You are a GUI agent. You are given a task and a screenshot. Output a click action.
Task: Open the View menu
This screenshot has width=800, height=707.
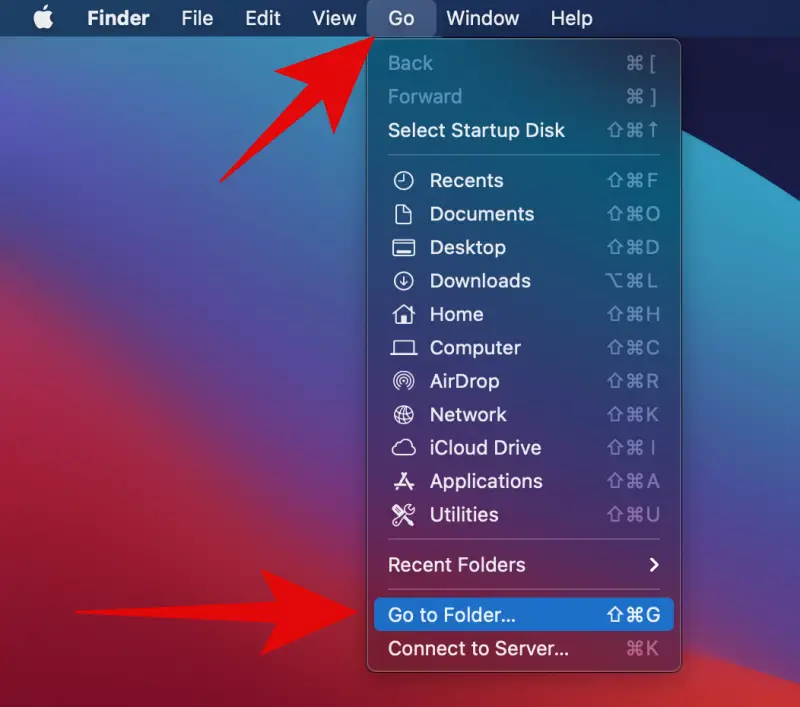click(334, 18)
